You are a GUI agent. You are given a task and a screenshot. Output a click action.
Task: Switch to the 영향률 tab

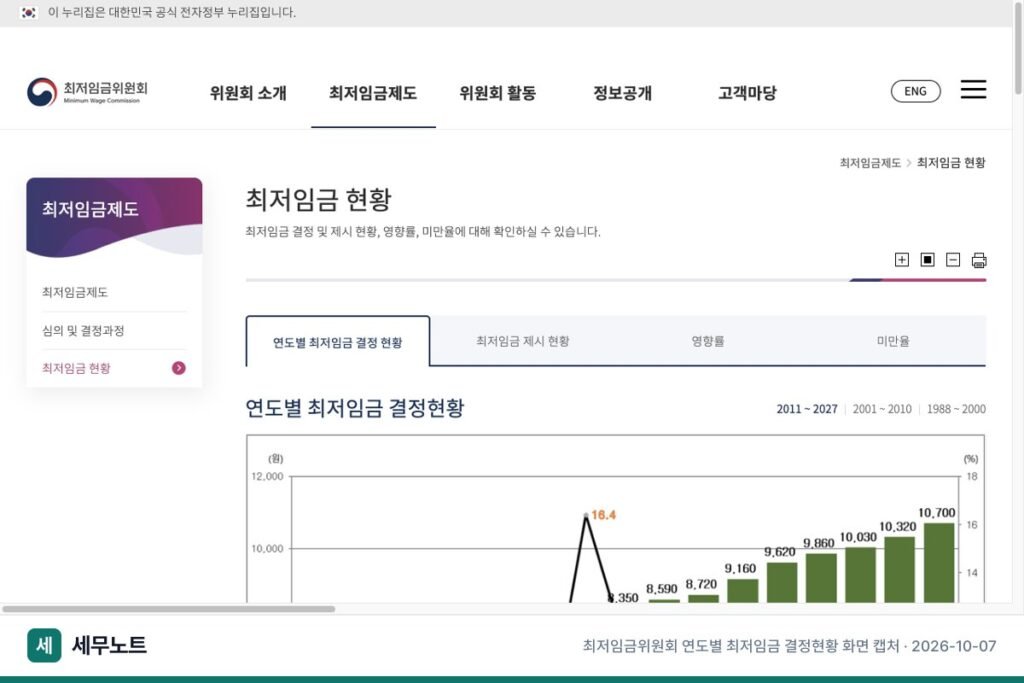click(x=708, y=341)
